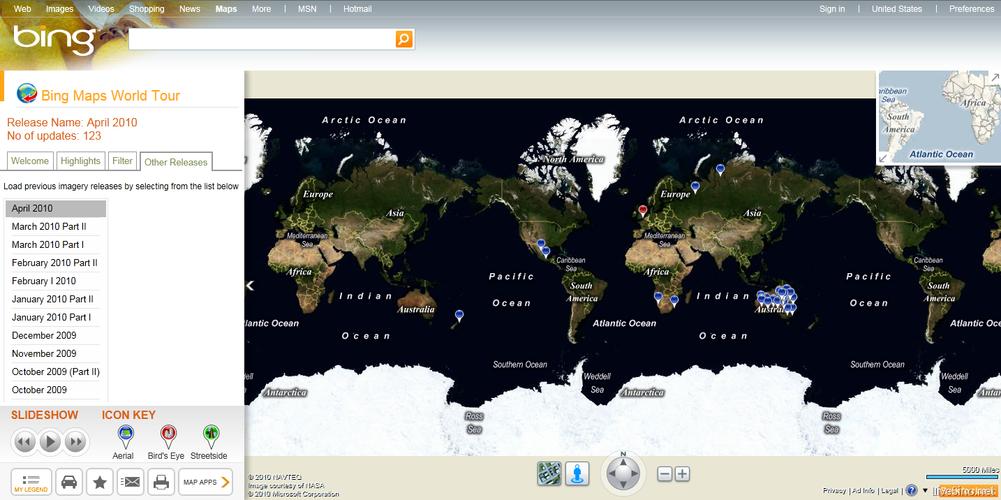
Task: Click the Bing Maps World Tour globe icon
Action: coord(27,93)
